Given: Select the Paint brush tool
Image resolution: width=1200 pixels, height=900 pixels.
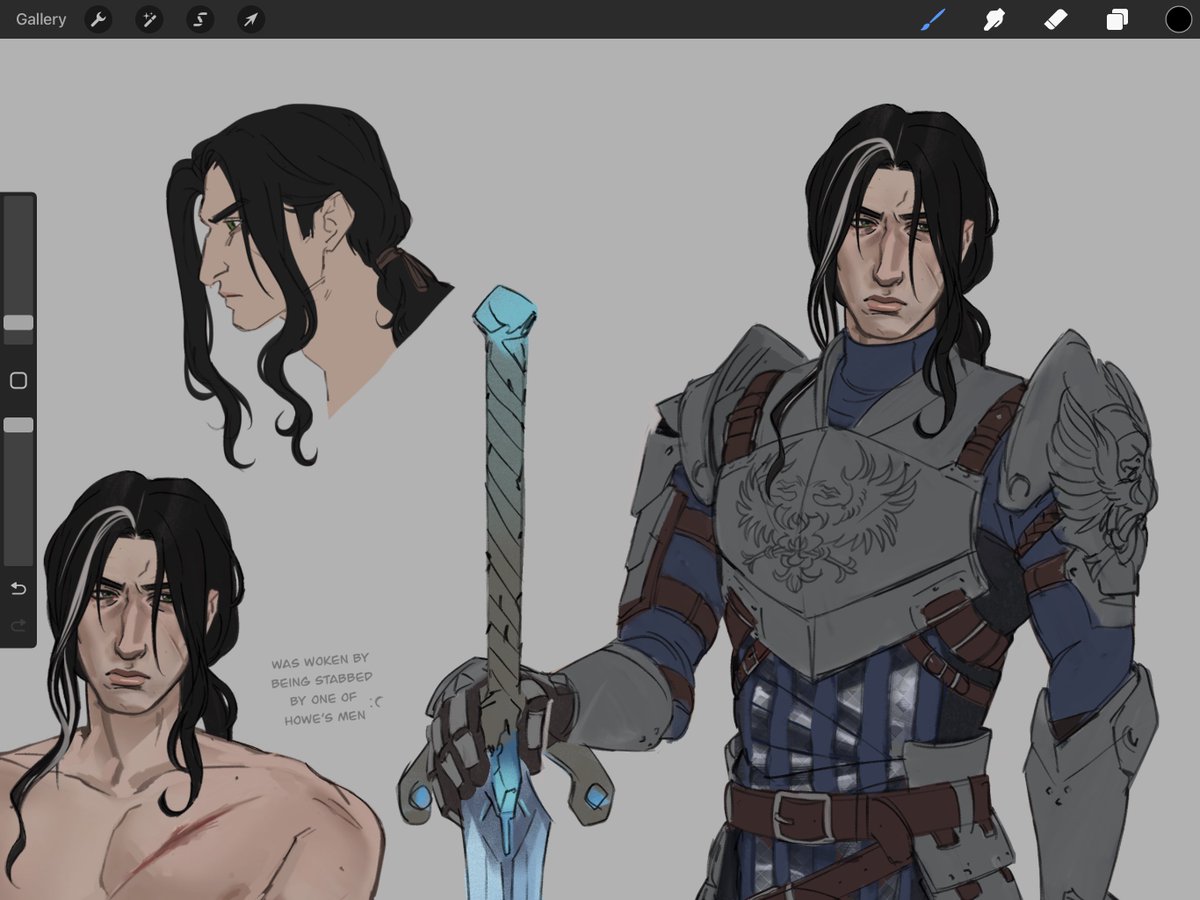Looking at the screenshot, I should point(932,19).
